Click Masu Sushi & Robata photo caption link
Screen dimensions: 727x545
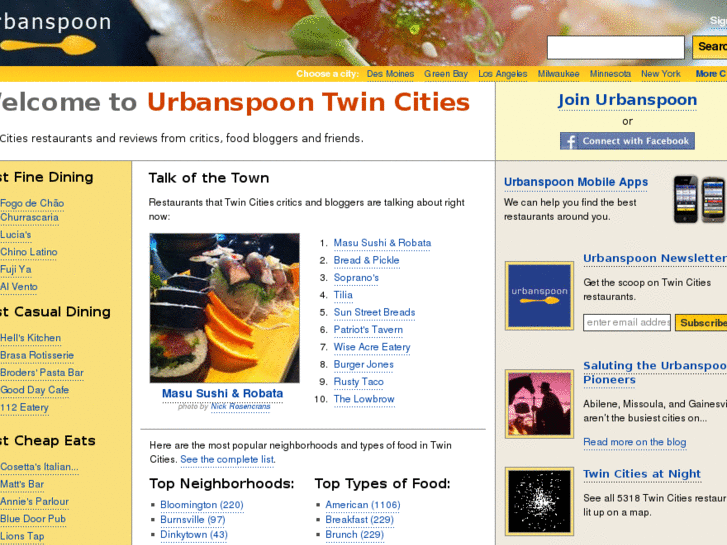pyautogui.click(x=222, y=393)
